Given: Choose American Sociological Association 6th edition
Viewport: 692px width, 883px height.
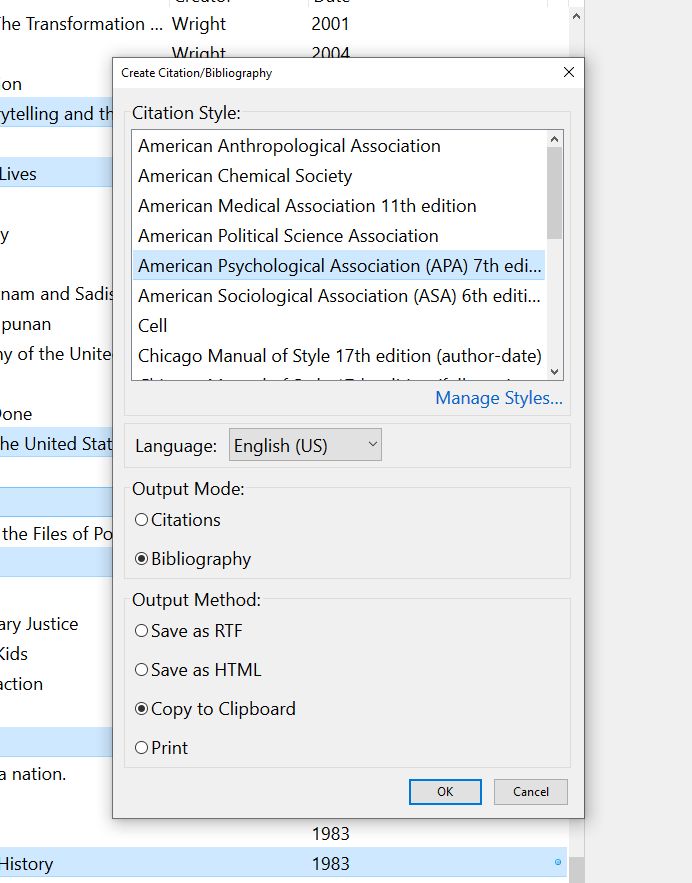Looking at the screenshot, I should click(x=339, y=296).
